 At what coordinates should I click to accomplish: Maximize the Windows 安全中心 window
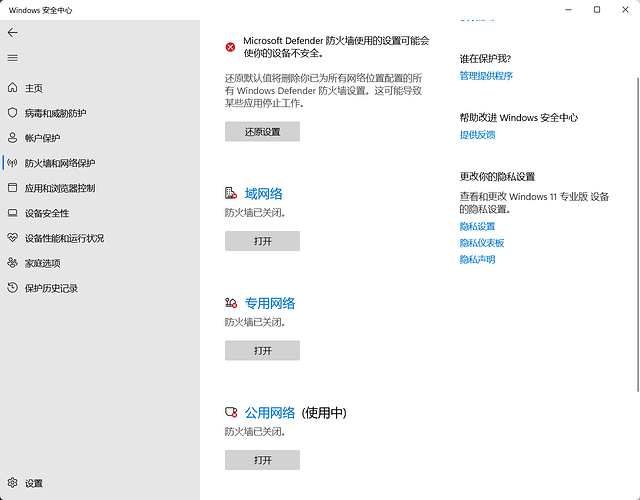tap(597, 9)
